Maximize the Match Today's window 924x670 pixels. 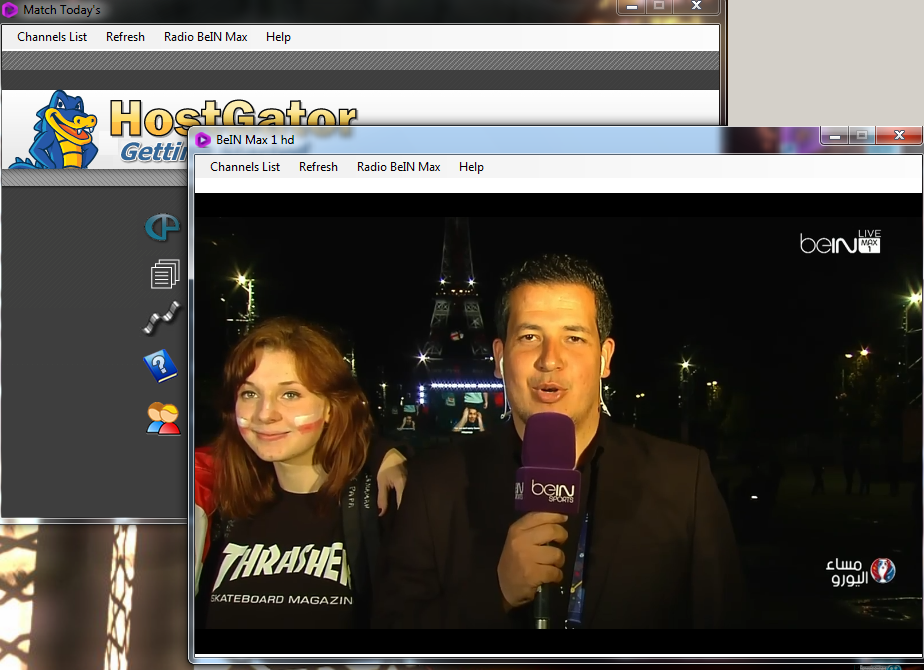click(659, 6)
